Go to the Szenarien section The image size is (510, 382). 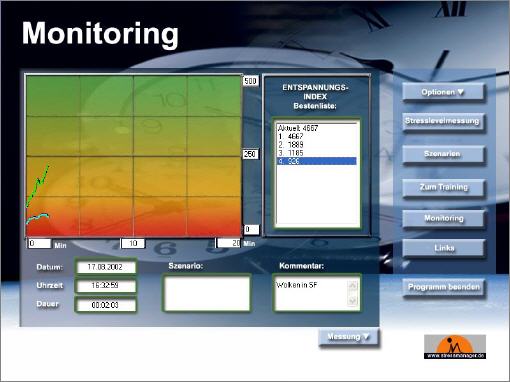pos(443,154)
